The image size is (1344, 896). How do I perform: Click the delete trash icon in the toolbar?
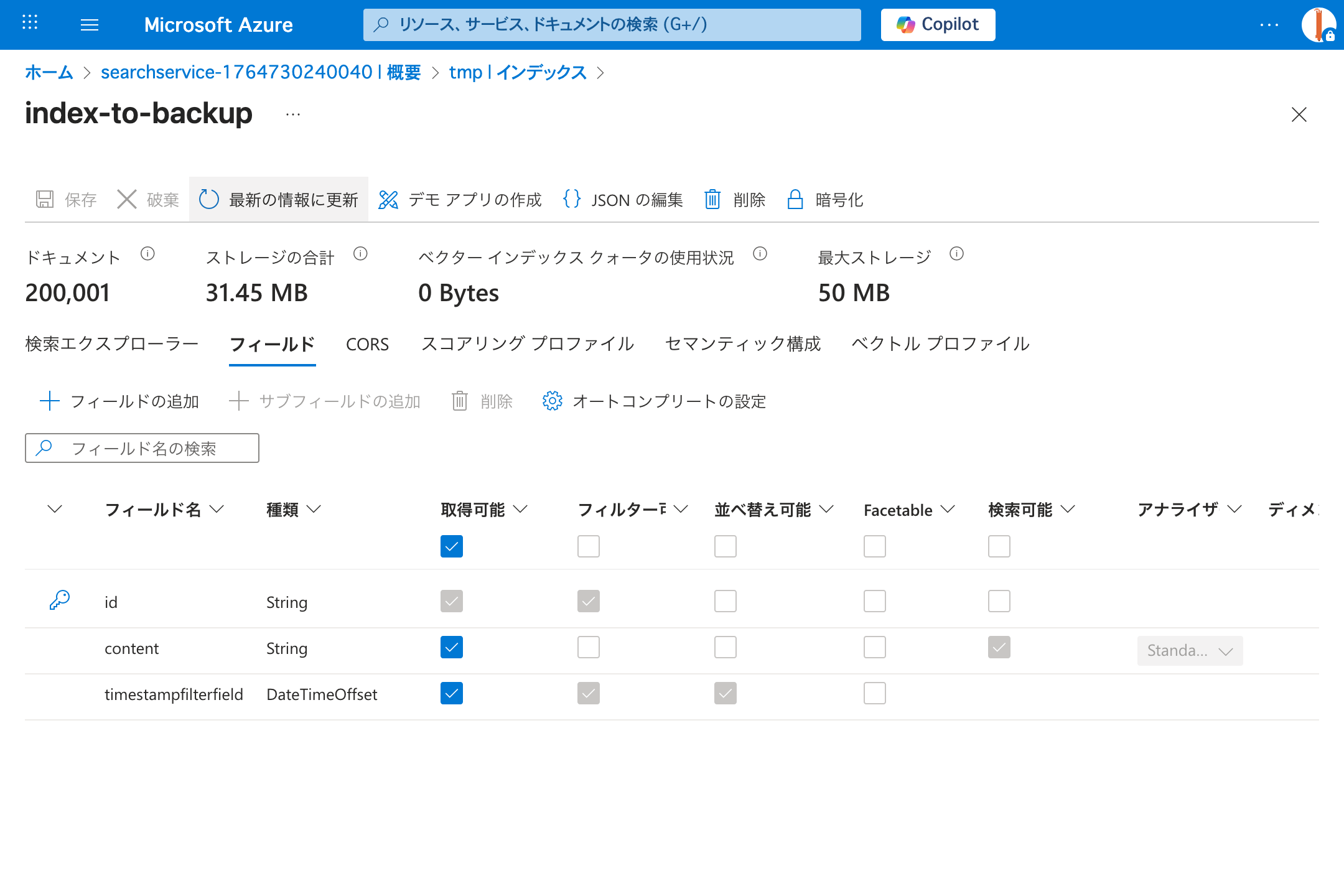pos(712,200)
